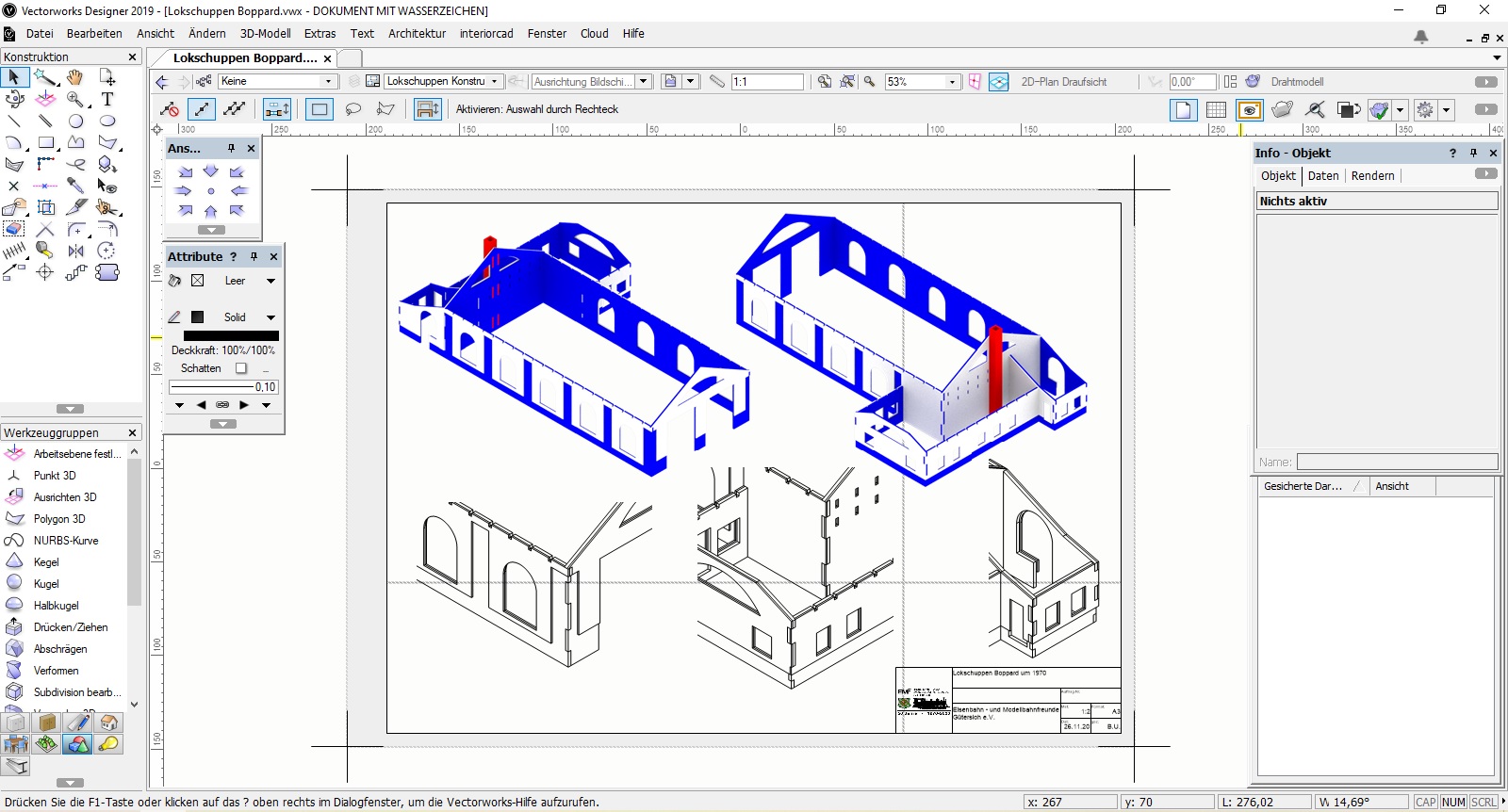Activate the eraser clip tool
The width and height of the screenshot is (1508, 812).
14,229
